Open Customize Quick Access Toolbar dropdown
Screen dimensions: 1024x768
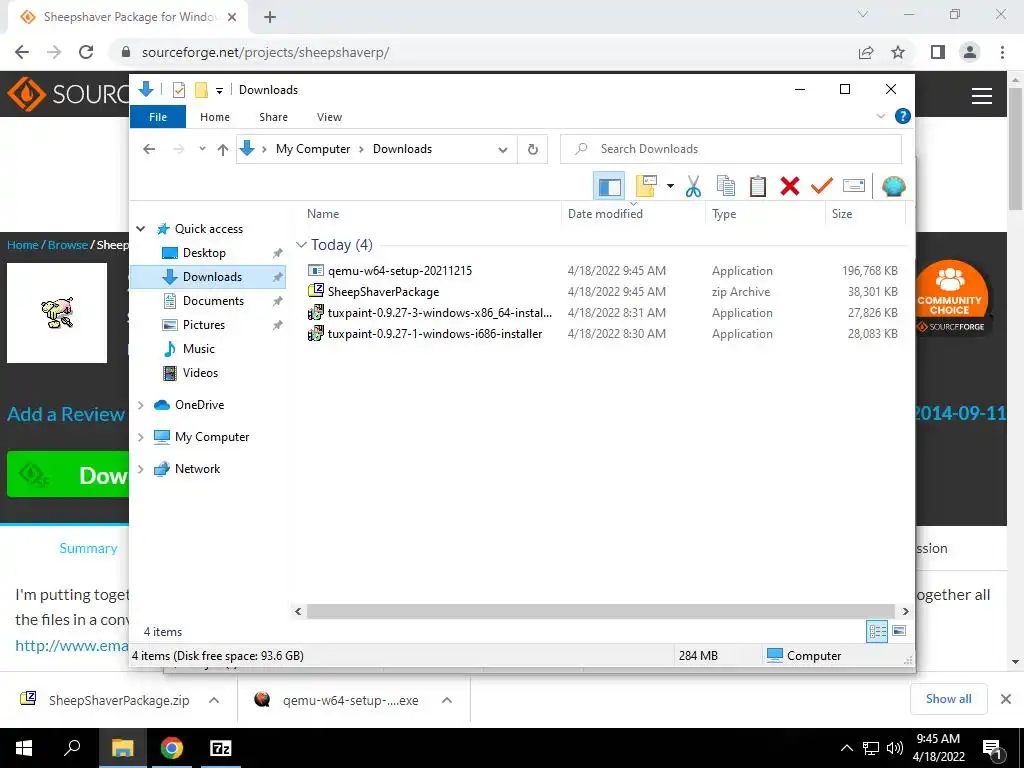(x=219, y=91)
